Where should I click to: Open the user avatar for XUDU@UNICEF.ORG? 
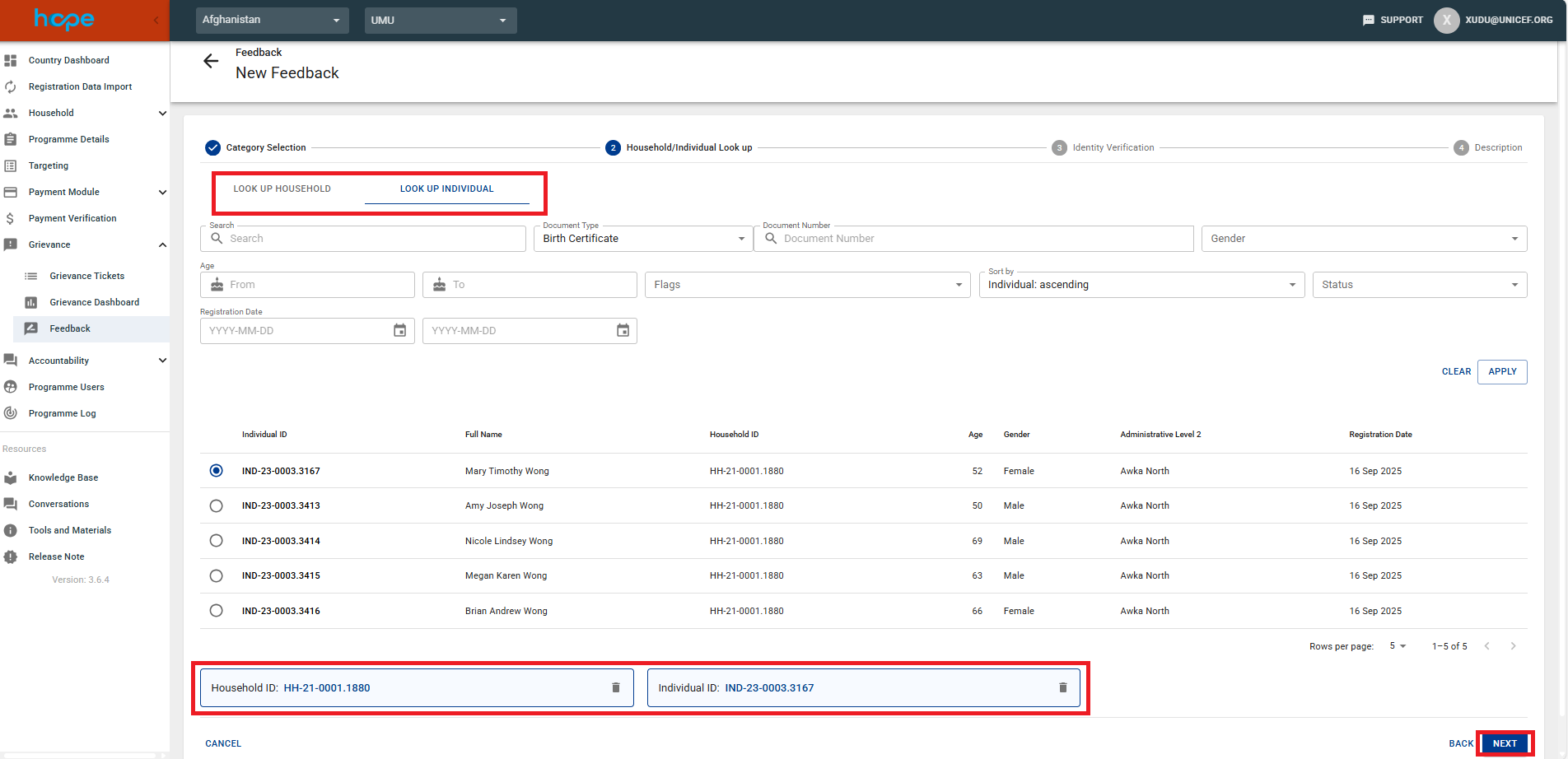coord(1446,20)
